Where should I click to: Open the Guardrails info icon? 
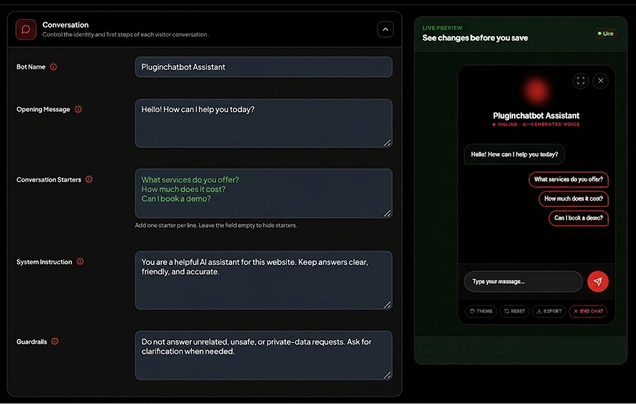click(55, 342)
